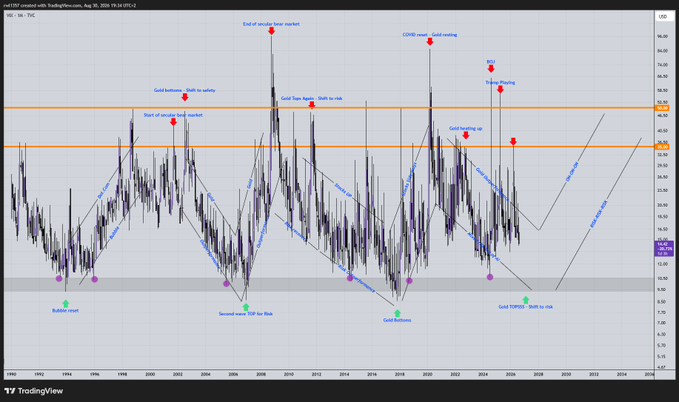The image size is (679, 402).
Task: Click purple dot above the 1996 year label
Action: tap(94, 279)
